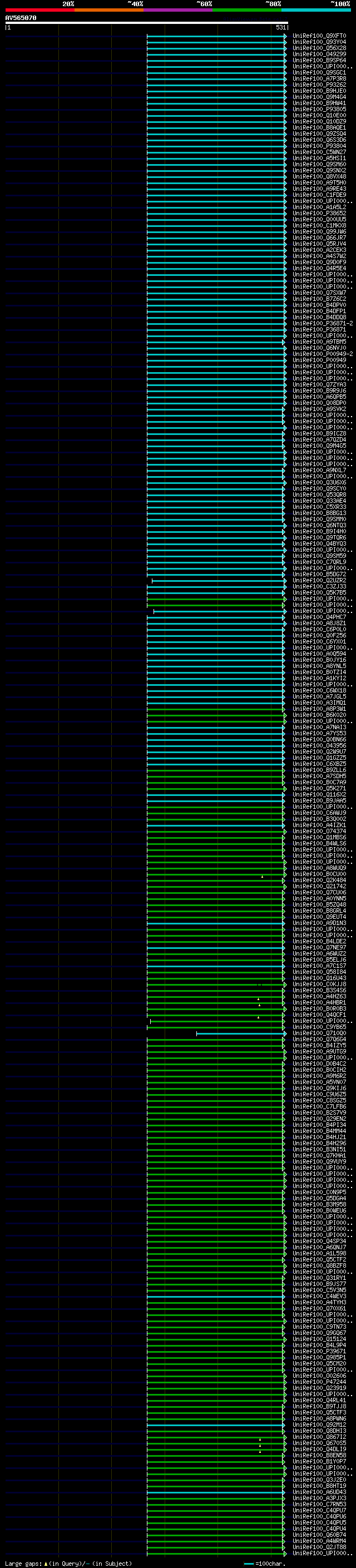Image resolution: width=356 pixels, height=1568 pixels.
Task: Select hit label UniRef100_P93804
Action: point(319,146)
